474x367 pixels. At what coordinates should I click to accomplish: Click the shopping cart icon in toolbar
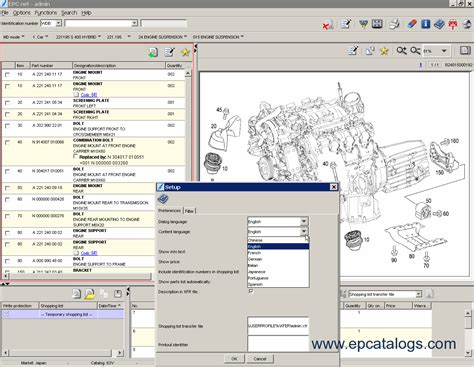(363, 24)
